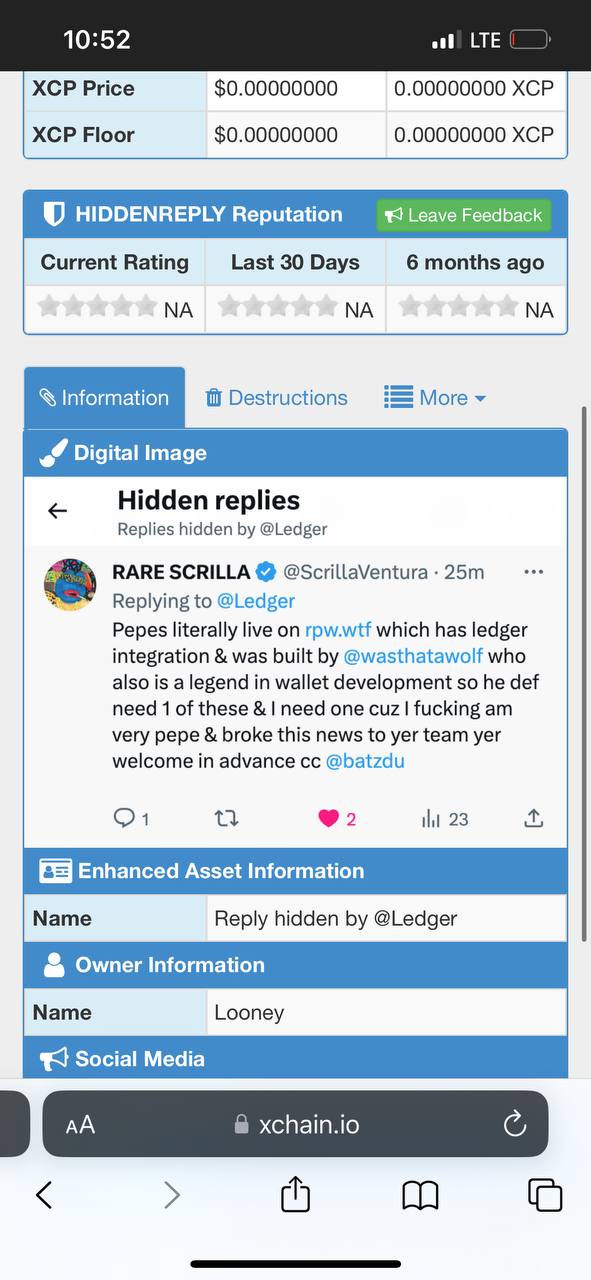
Task: Reload page with Safari refresh icon
Action: [515, 1124]
